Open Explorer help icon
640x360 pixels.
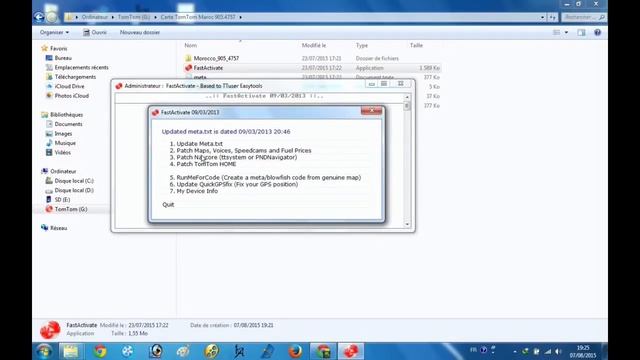[598, 32]
